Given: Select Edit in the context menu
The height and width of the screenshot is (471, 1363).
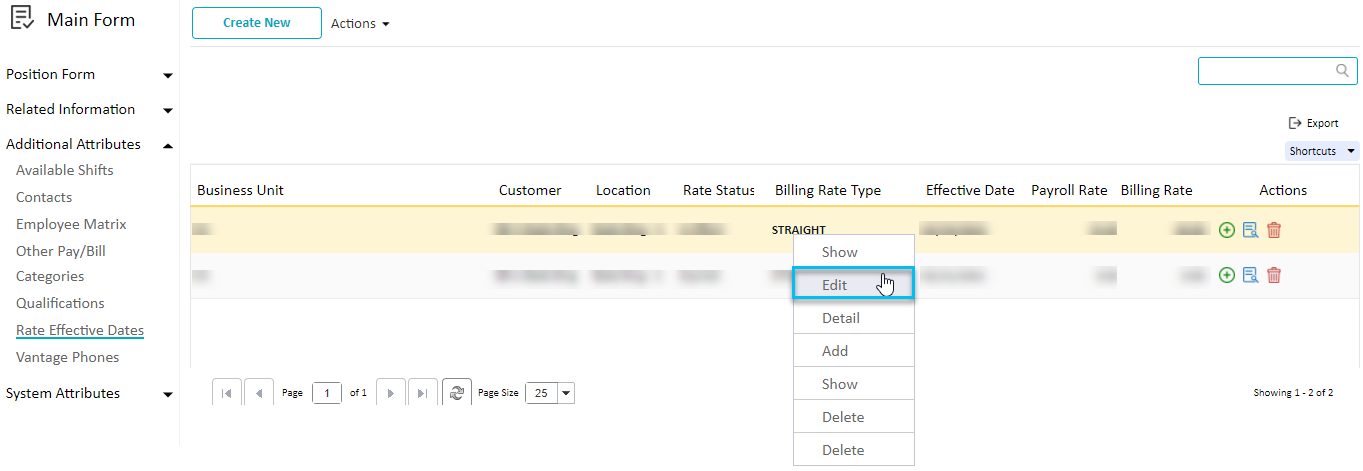Looking at the screenshot, I should point(854,284).
